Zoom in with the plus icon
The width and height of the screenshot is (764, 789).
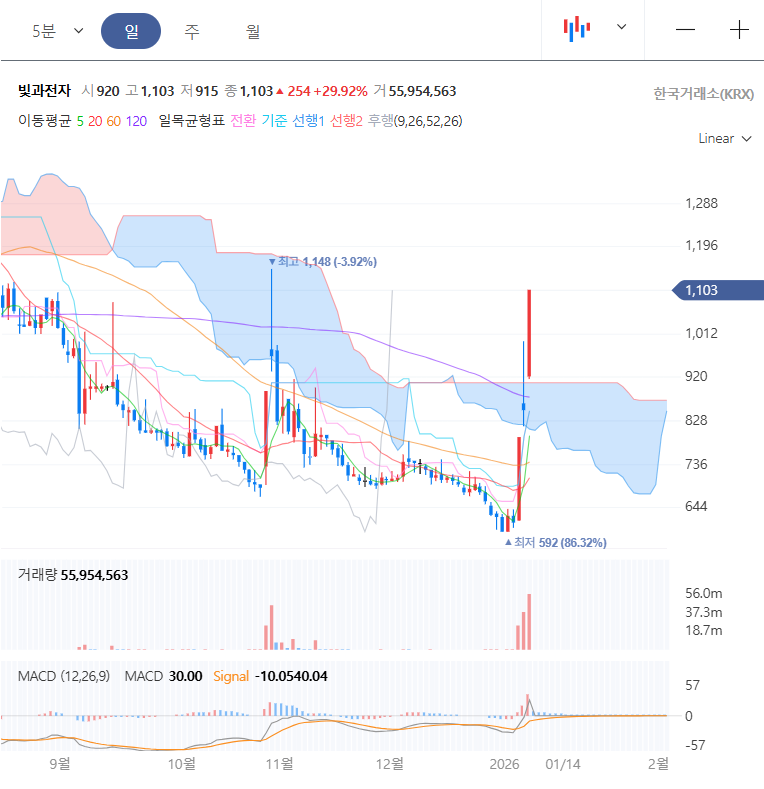coord(739,30)
